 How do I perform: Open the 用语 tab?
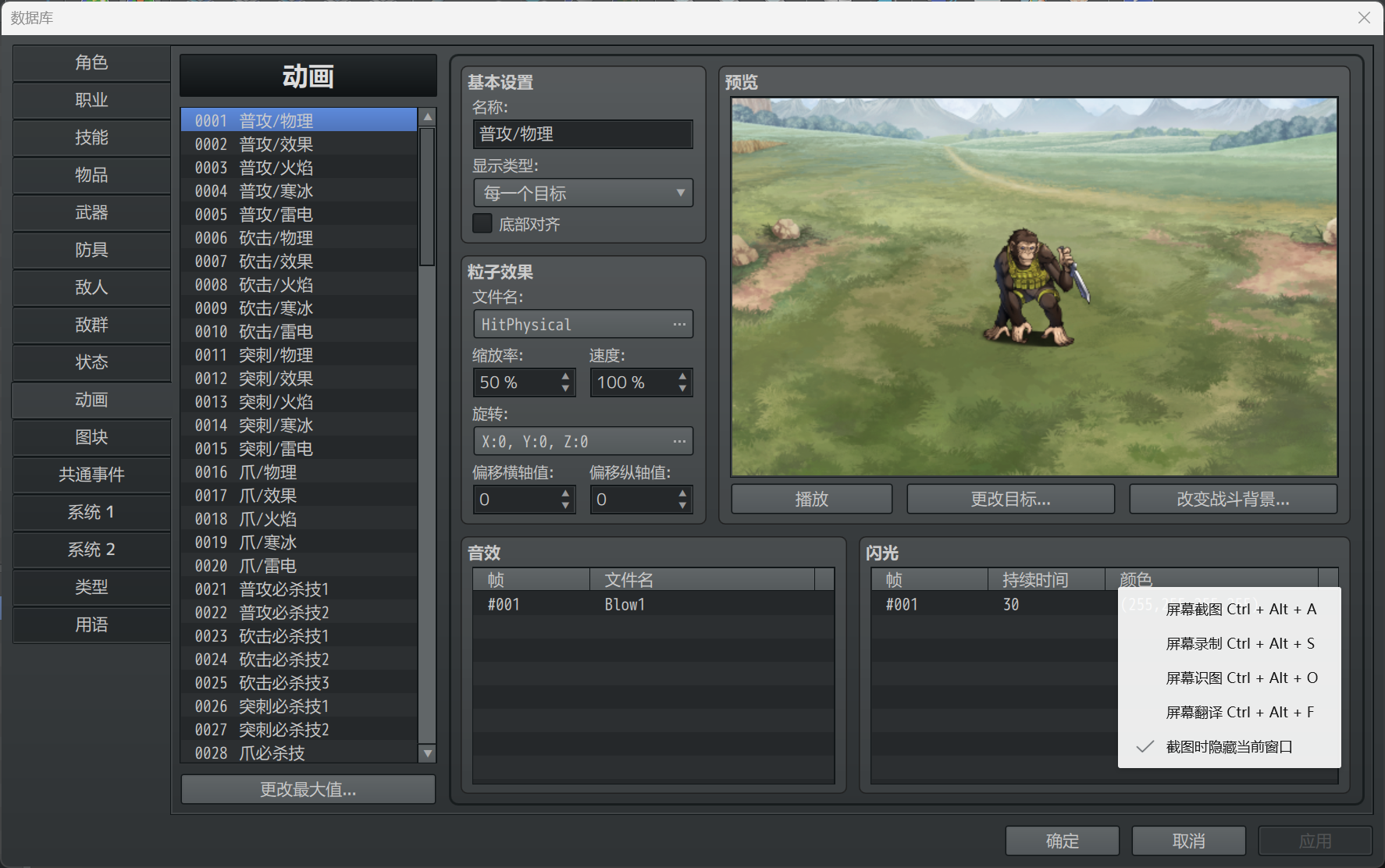[x=91, y=624]
